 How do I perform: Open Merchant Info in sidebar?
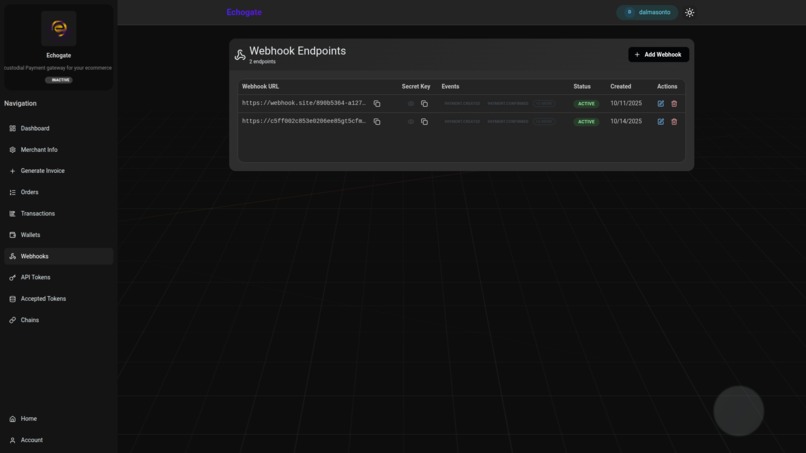coord(59,150)
